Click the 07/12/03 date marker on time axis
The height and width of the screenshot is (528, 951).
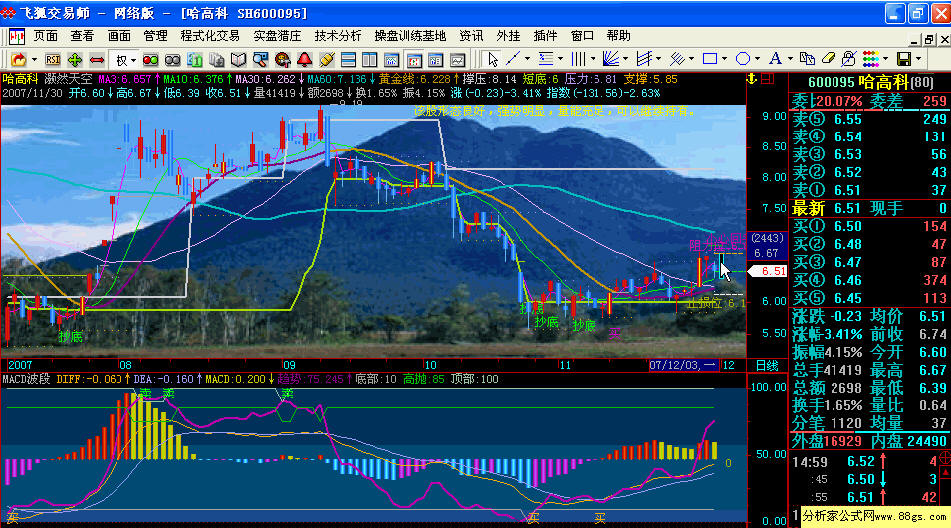pos(684,366)
